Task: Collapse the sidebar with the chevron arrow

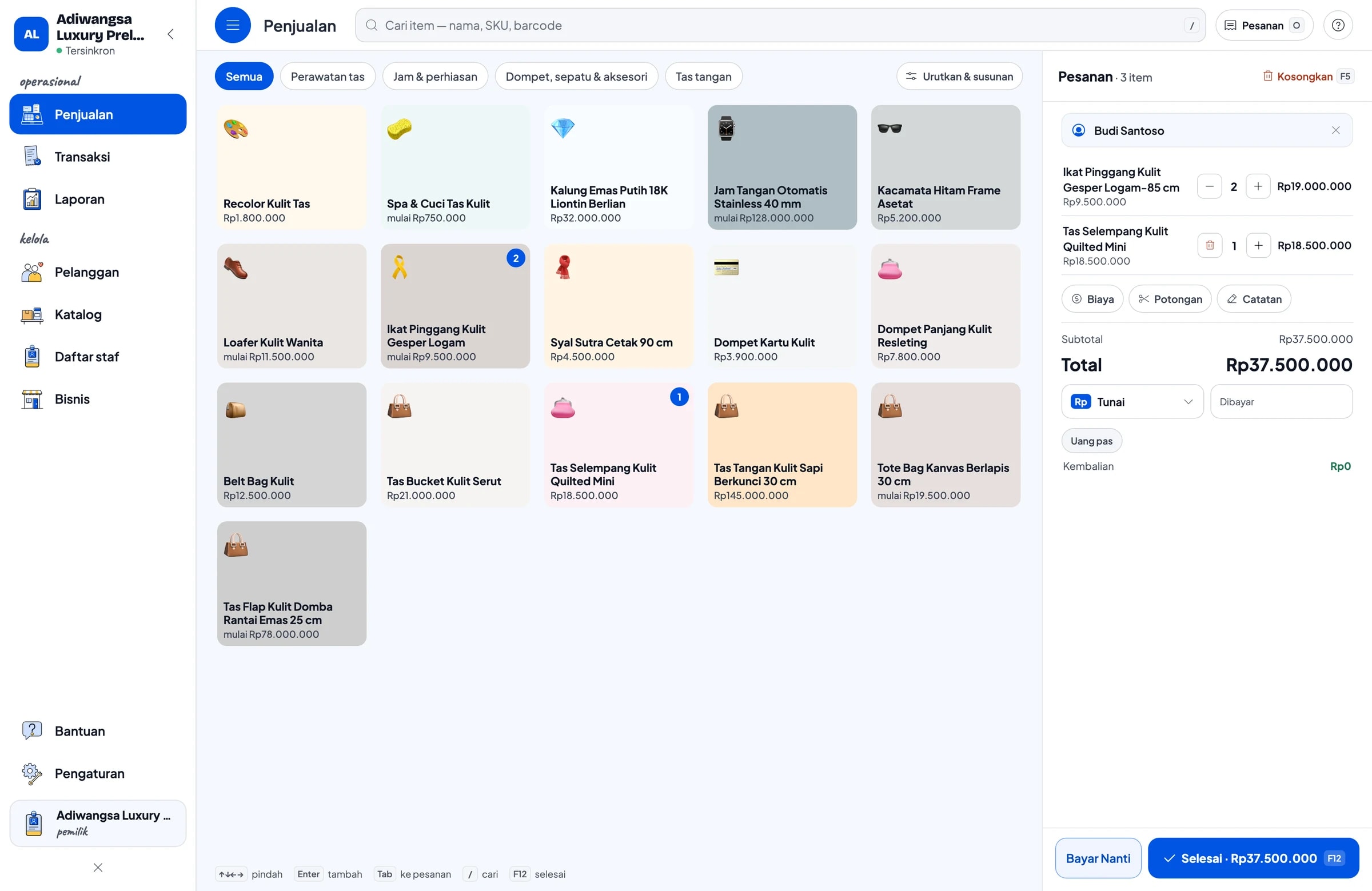Action: pos(170,34)
